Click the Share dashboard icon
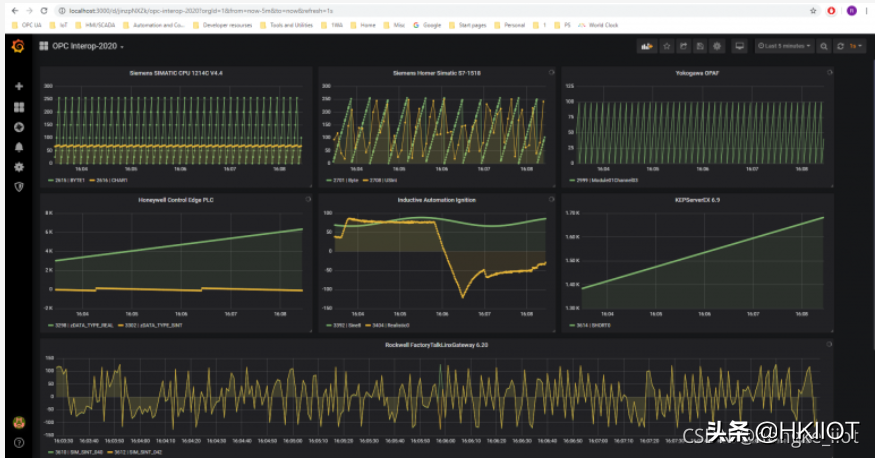Image resolution: width=875 pixels, height=458 pixels. click(x=684, y=46)
